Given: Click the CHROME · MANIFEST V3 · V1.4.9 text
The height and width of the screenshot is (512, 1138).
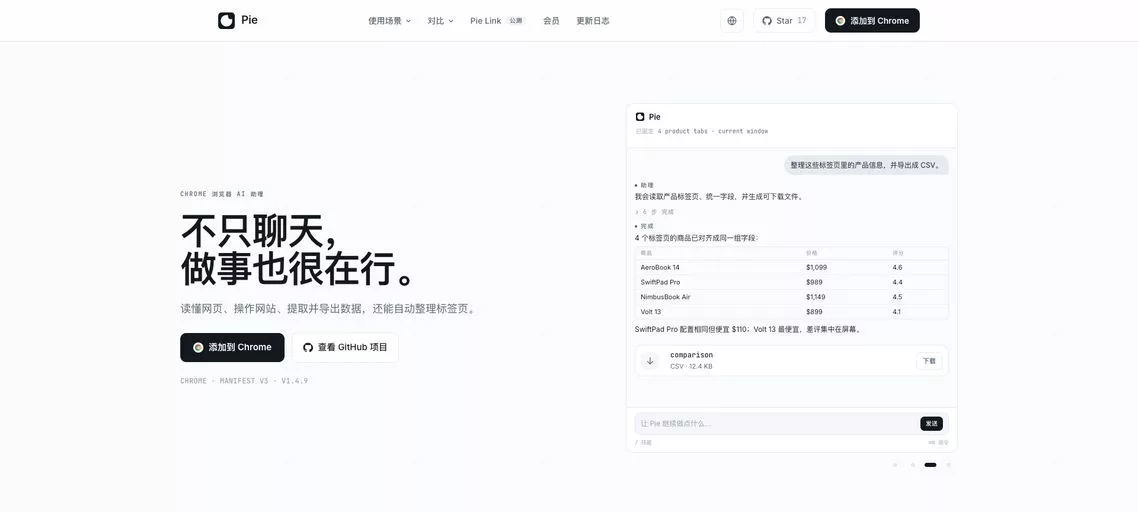Looking at the screenshot, I should [244, 381].
